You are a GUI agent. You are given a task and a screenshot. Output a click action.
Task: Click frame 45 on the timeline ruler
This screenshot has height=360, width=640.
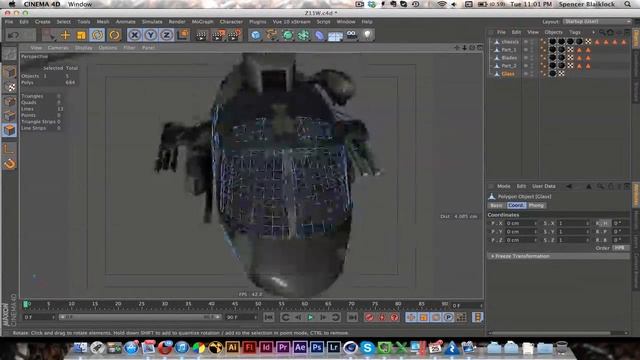[x=235, y=304]
